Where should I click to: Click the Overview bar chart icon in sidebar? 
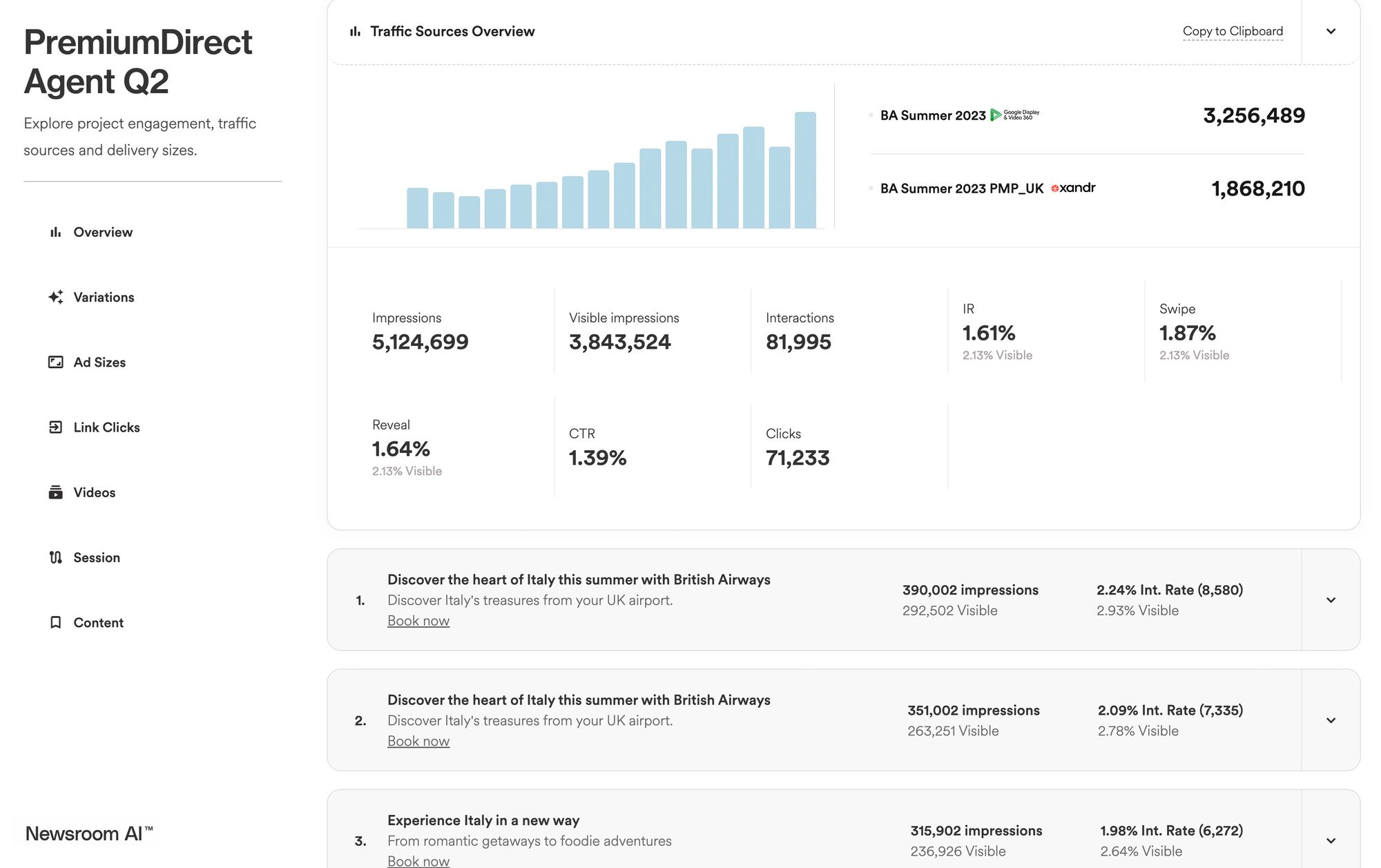[55, 233]
